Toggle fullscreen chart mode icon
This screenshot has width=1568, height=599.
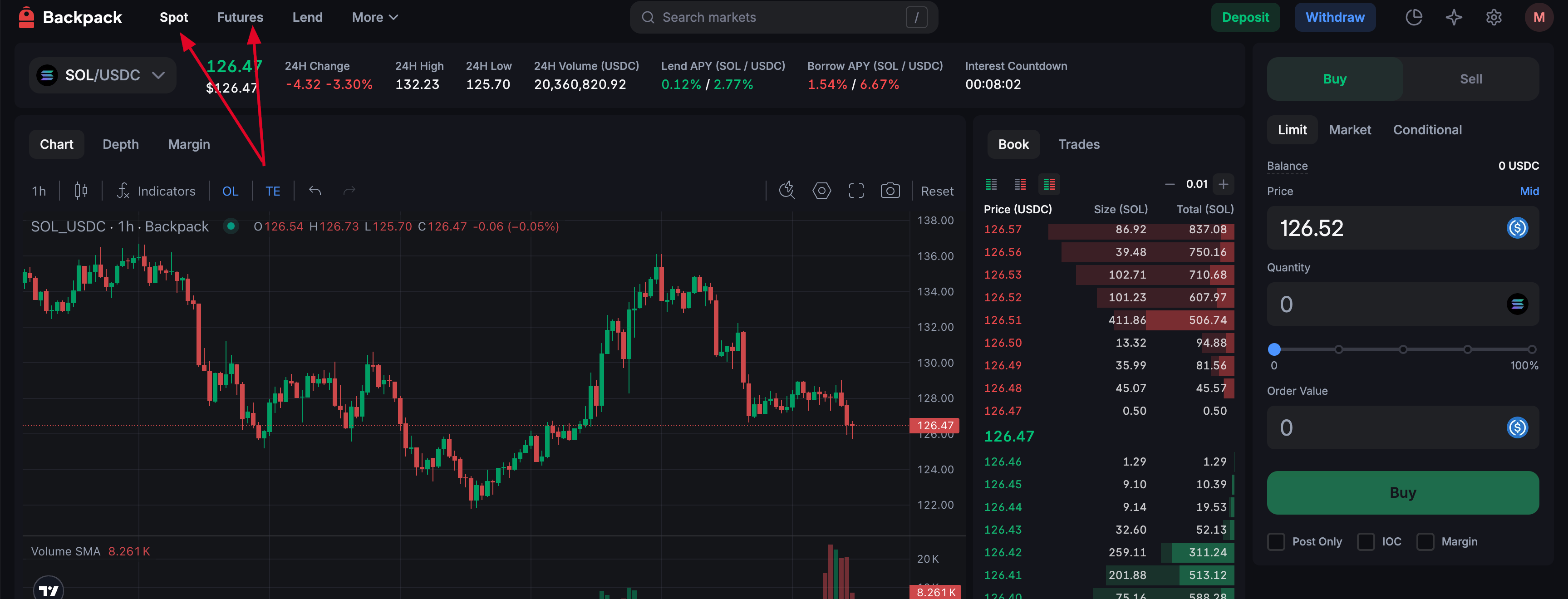[856, 191]
